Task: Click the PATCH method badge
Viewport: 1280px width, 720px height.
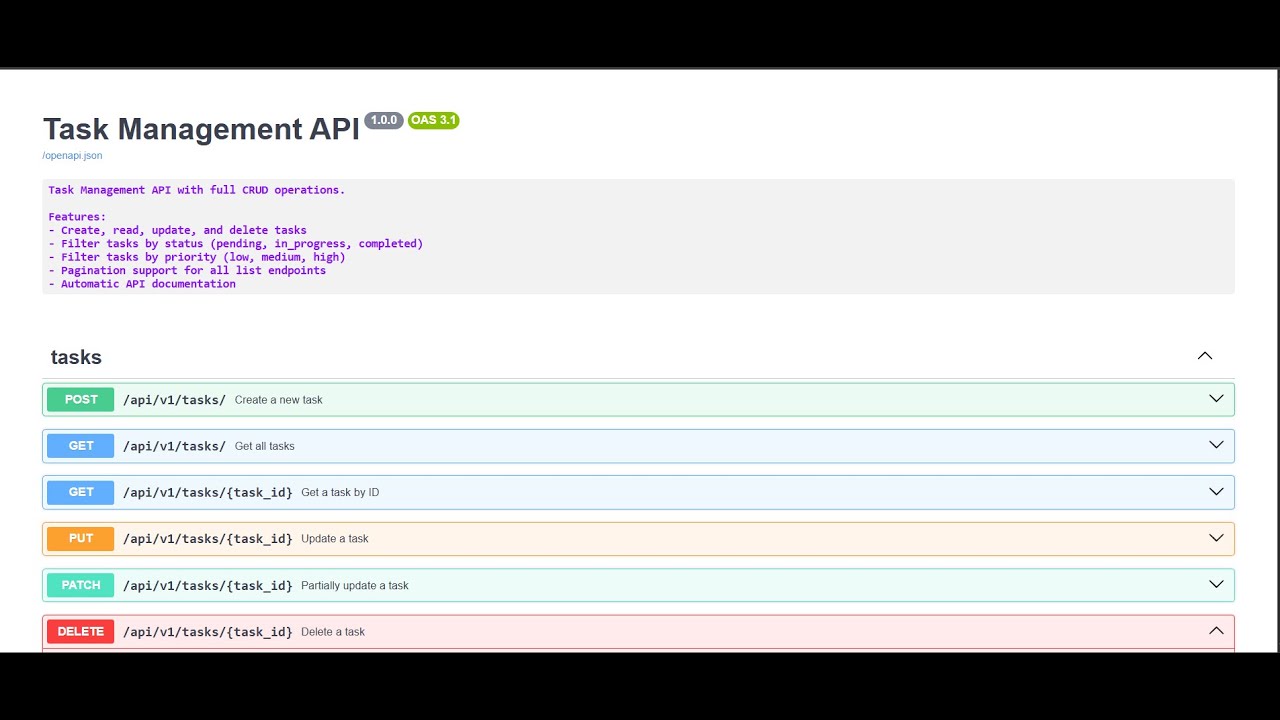Action: pos(81,585)
